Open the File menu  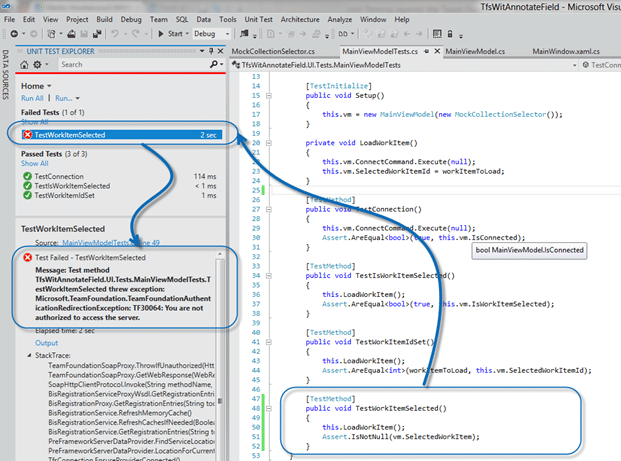(x=10, y=19)
